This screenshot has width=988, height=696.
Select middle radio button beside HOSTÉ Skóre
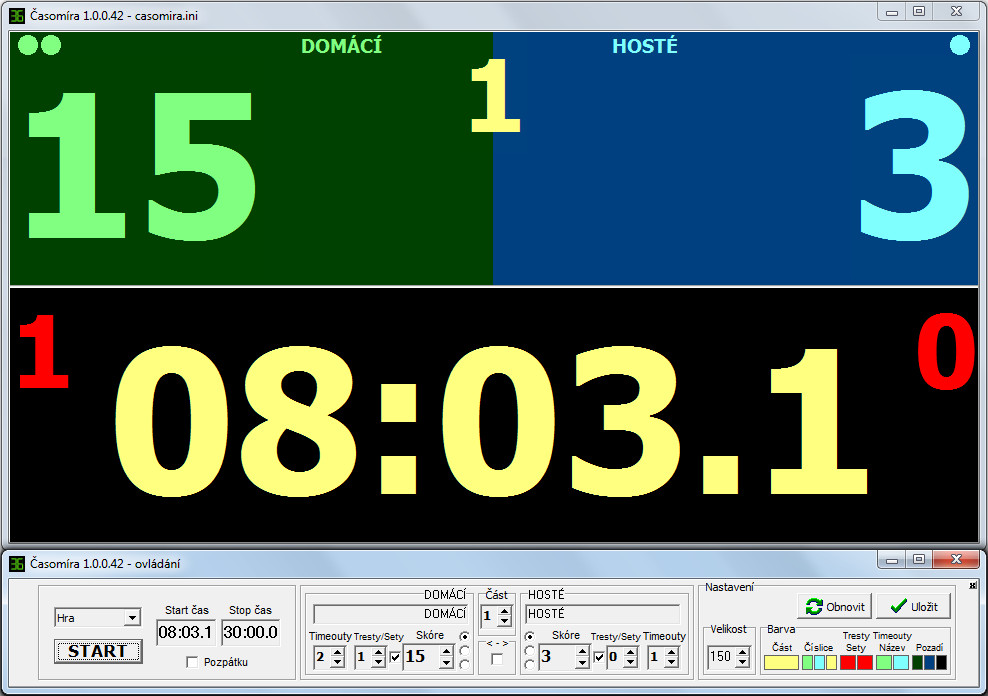529,650
